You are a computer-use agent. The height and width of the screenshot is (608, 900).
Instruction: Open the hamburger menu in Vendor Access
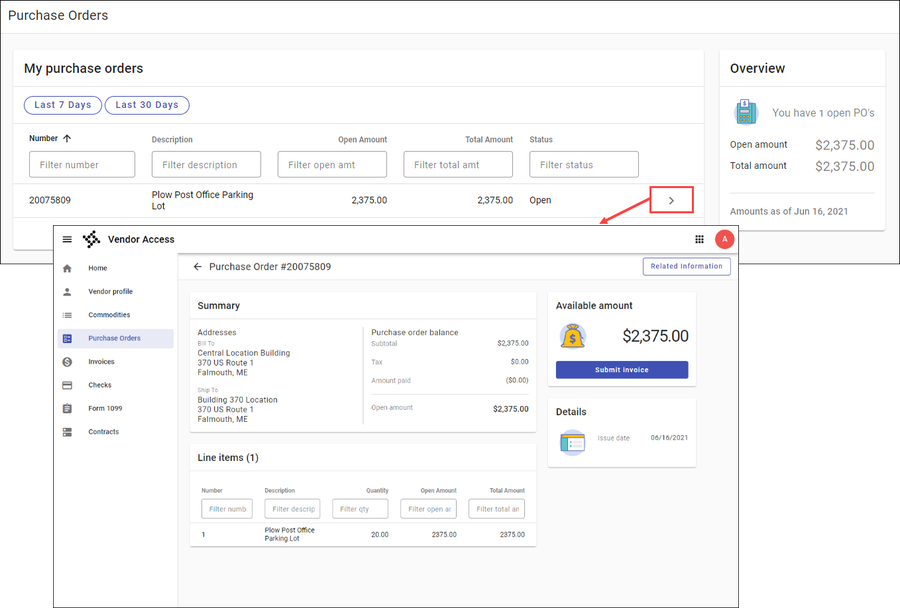tap(67, 239)
